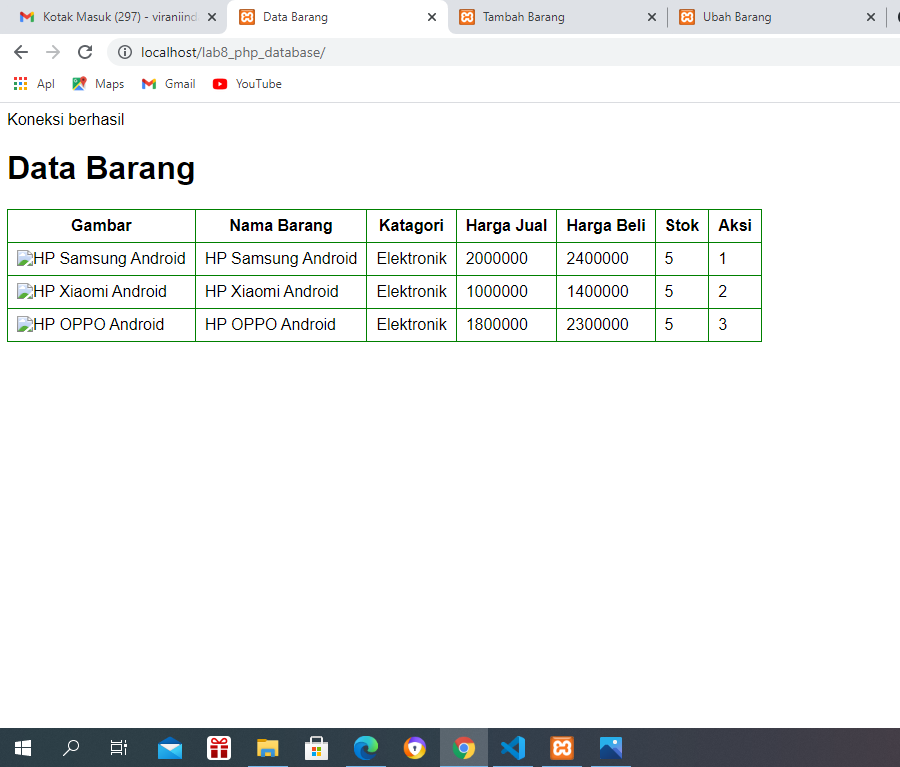Launch XAMPP from the taskbar
900x767 pixels.
click(x=562, y=747)
